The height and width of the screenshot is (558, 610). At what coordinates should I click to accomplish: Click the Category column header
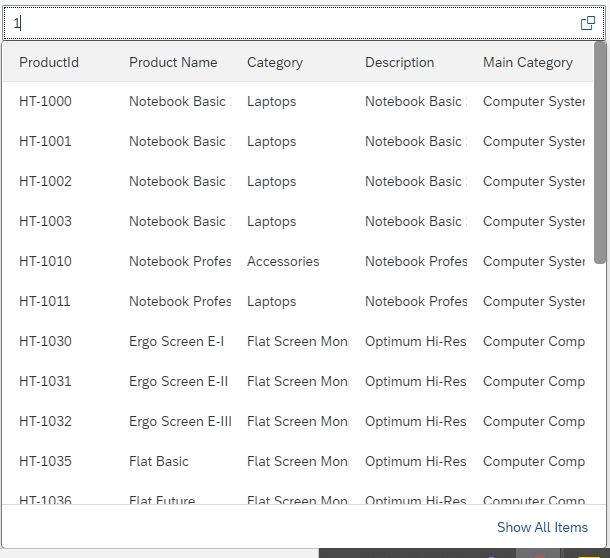[275, 62]
